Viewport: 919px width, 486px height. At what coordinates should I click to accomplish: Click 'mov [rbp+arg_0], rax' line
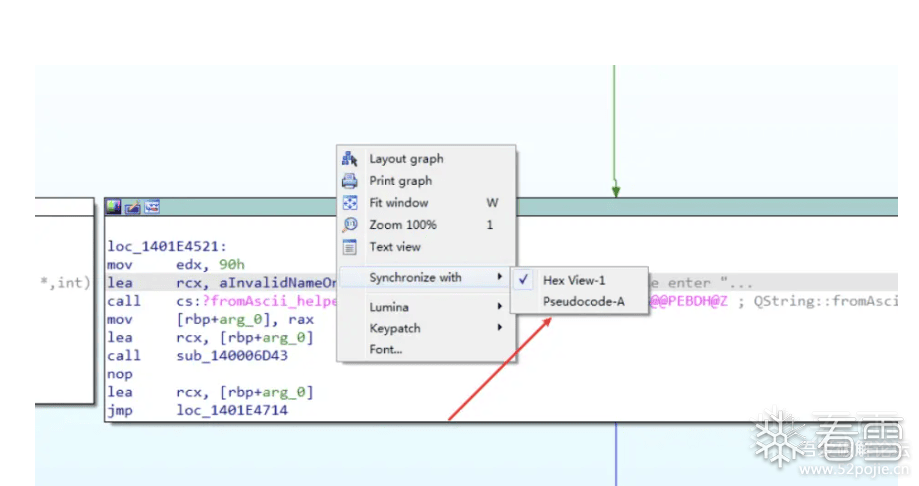(210, 320)
